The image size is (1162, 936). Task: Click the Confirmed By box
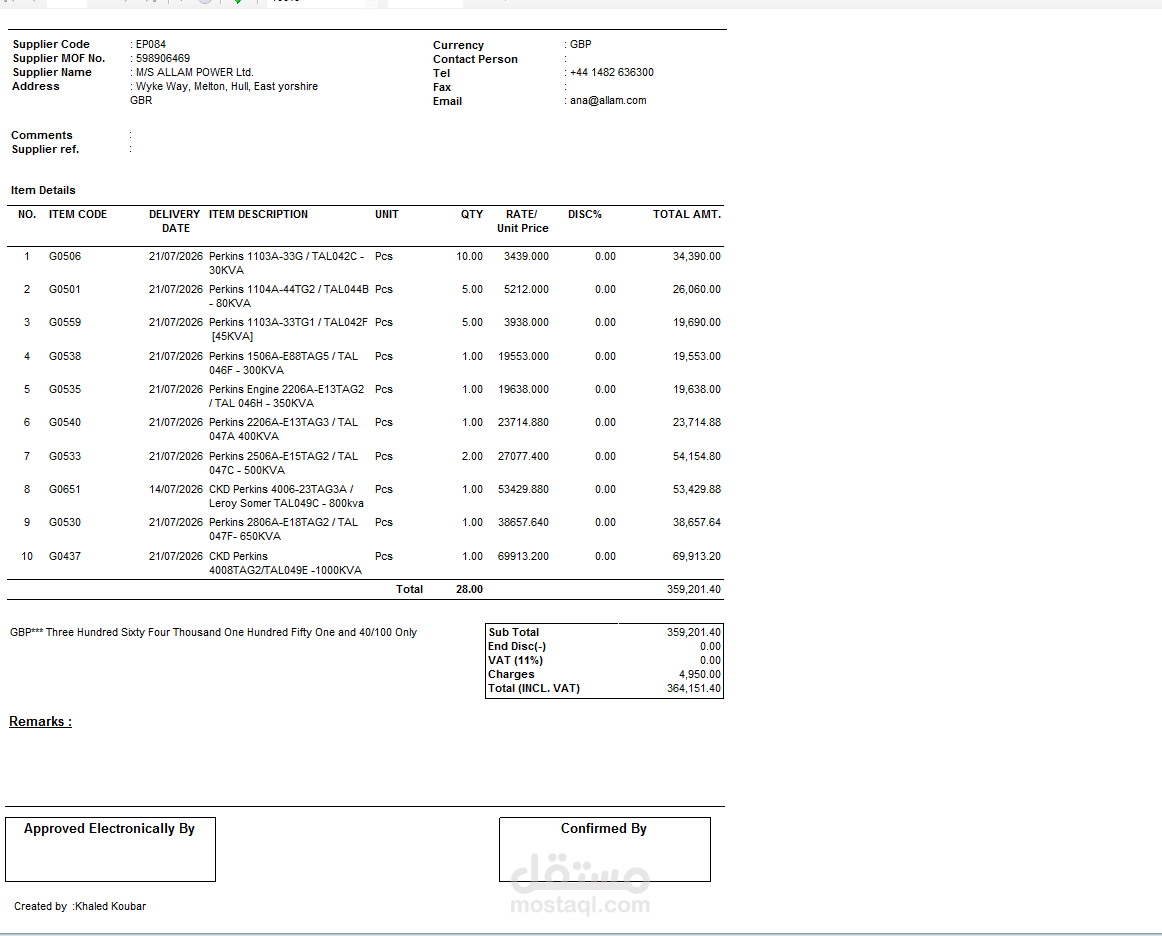point(605,850)
